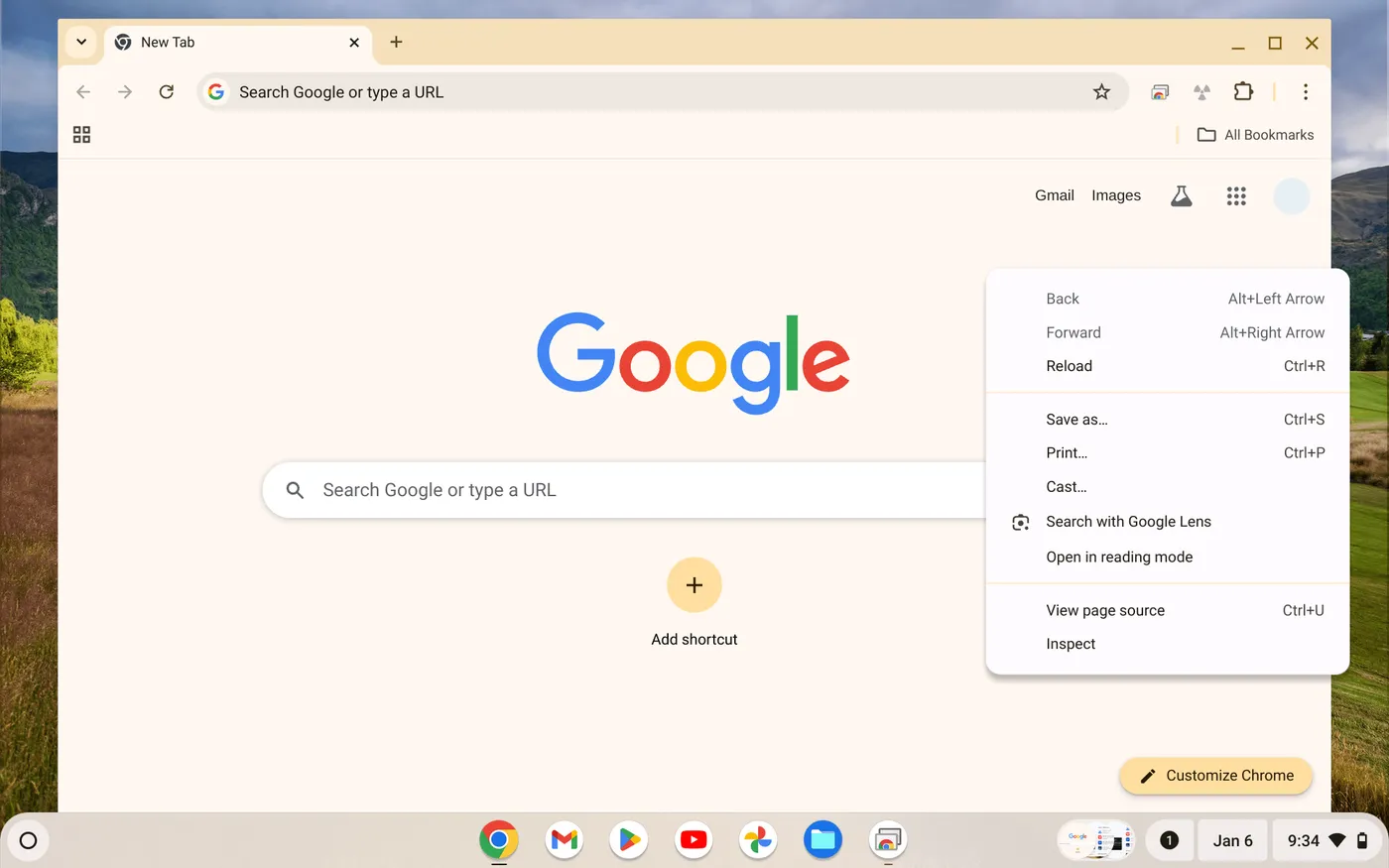
Task: Open the notification counter badge
Action: click(x=1169, y=840)
